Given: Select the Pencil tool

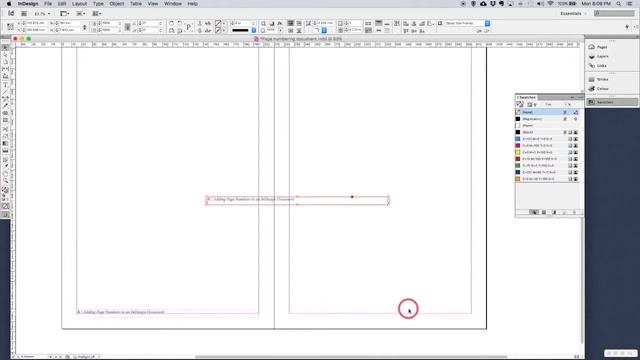Looking at the screenshot, I should pos(5,105).
